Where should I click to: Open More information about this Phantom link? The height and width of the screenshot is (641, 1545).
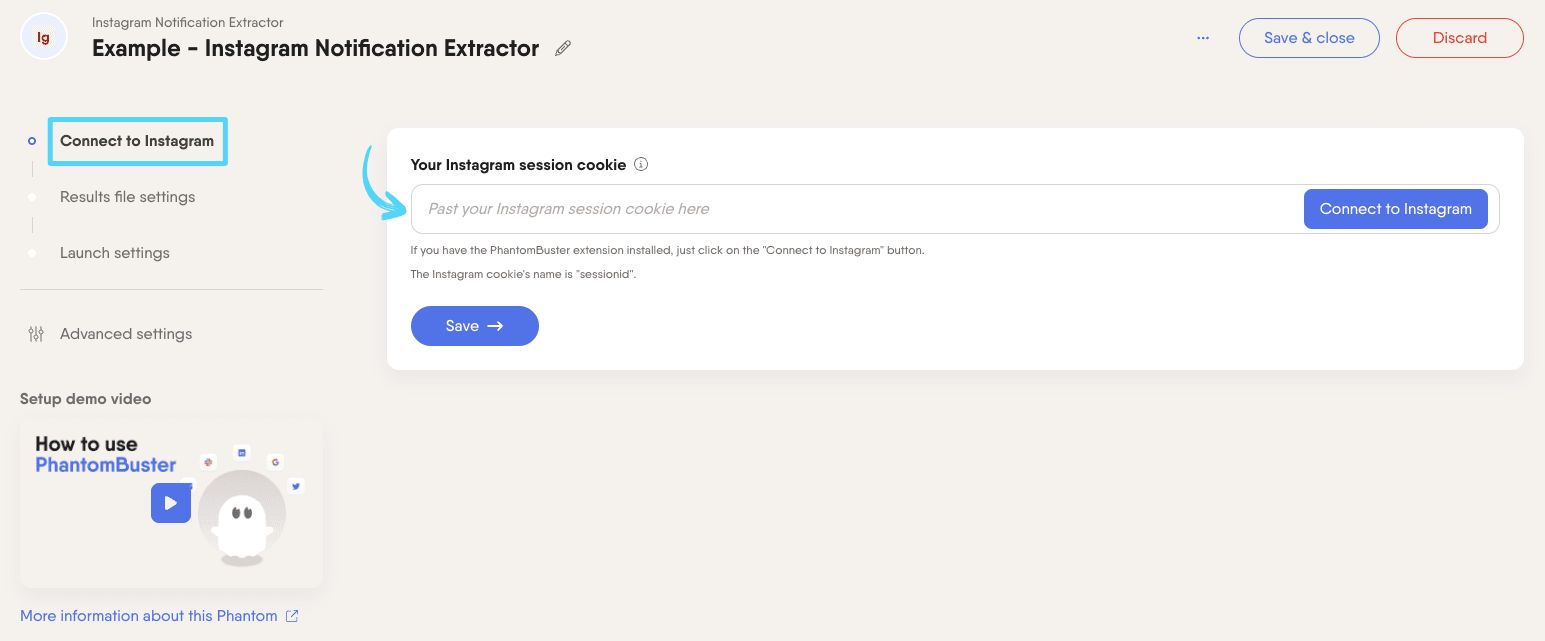tap(149, 616)
